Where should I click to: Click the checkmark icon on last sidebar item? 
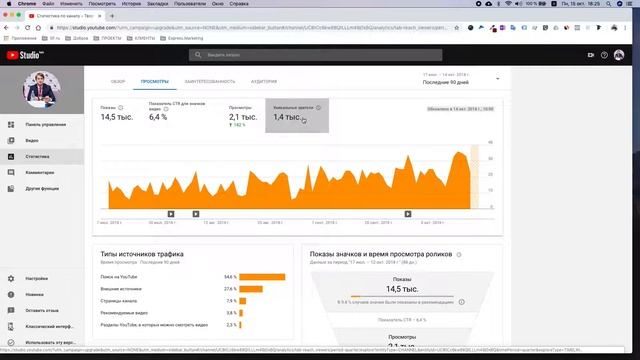[x=11, y=342]
